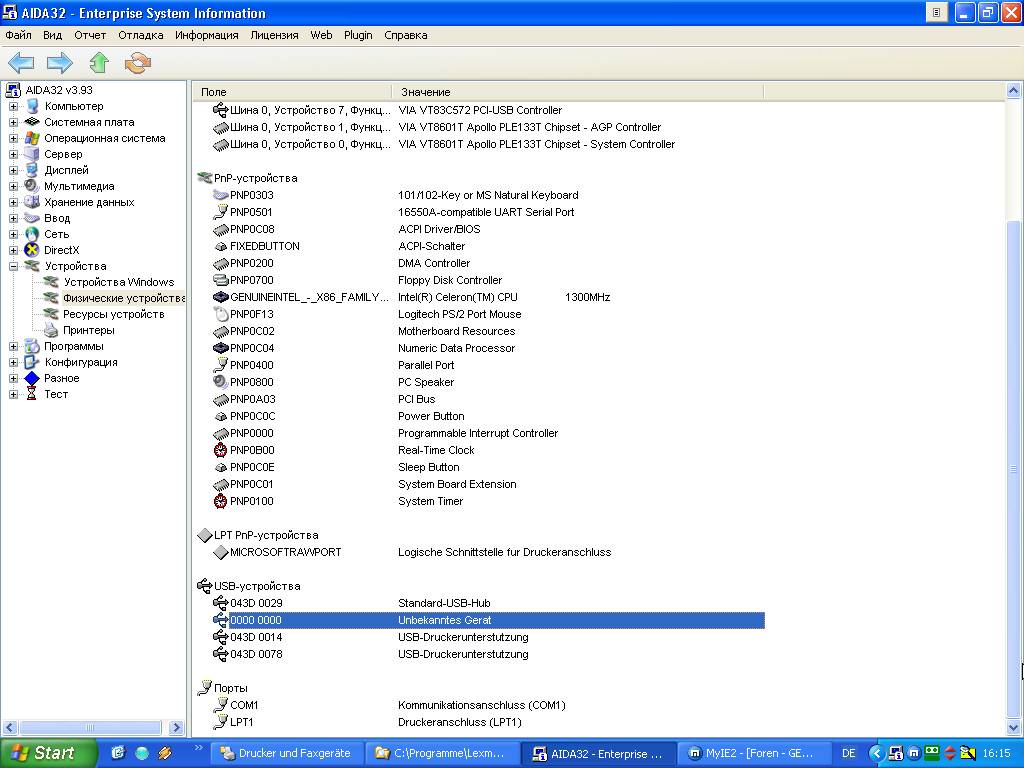The image size is (1024, 768).
Task: Select the 043D 0014 USB device row
Action: click(488, 637)
